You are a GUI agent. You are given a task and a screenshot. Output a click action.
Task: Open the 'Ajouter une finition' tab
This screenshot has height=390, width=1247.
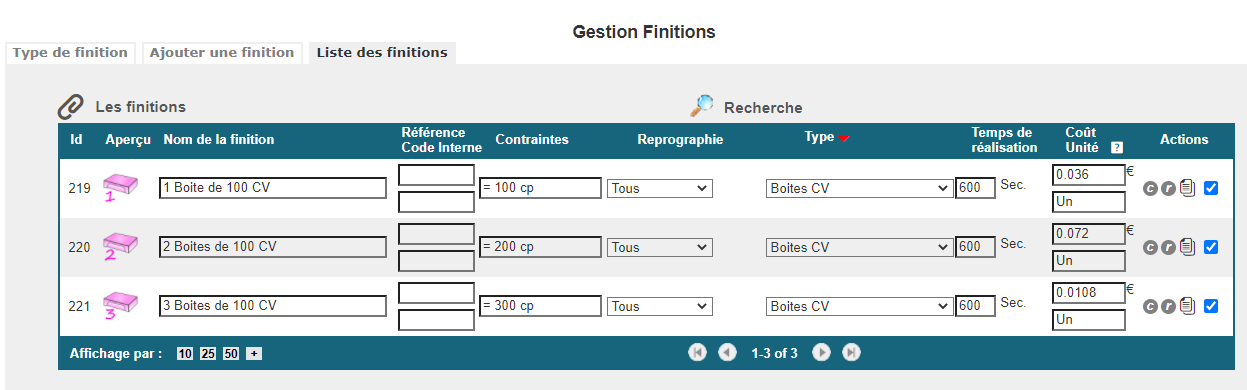click(222, 52)
